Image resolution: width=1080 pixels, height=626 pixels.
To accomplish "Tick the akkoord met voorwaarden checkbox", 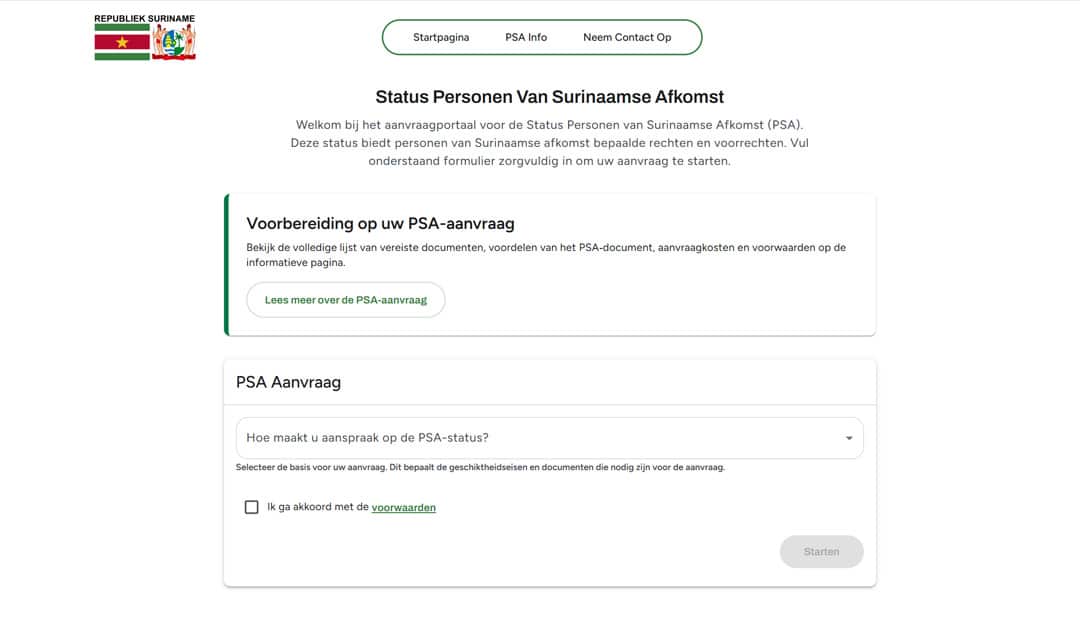I will [252, 507].
